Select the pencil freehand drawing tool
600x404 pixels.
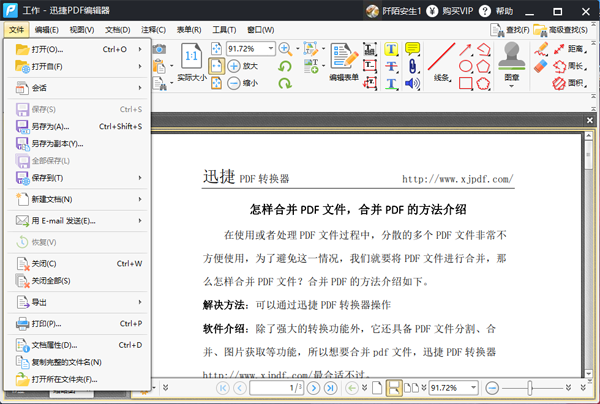(541, 49)
